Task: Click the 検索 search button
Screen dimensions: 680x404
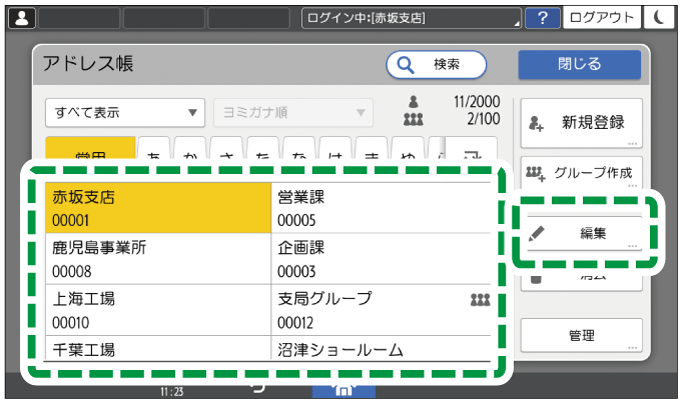Action: point(436,65)
